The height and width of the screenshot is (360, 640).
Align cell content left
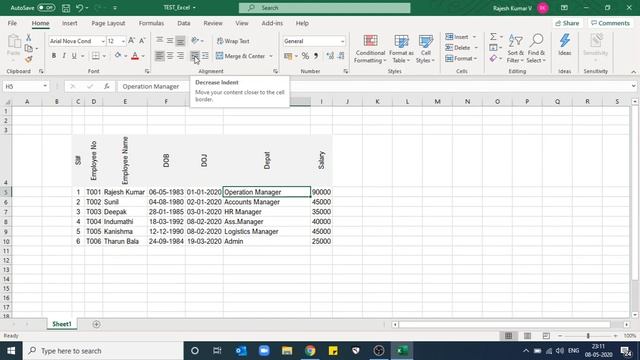[x=160, y=56]
